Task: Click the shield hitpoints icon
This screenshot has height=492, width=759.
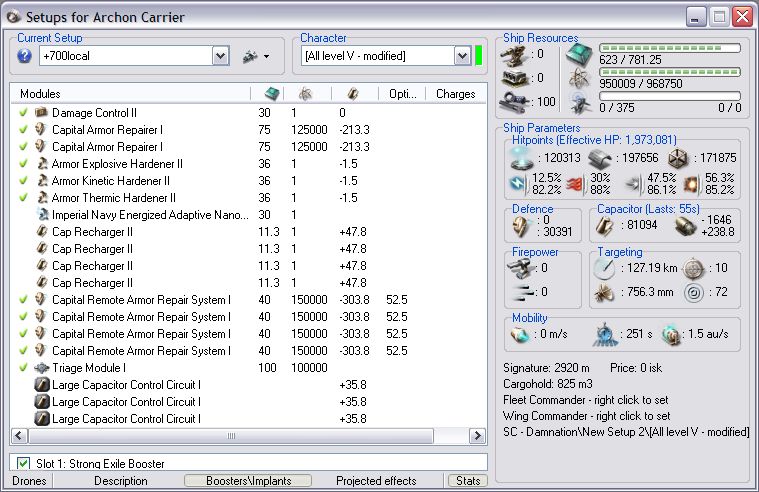Action: tap(521, 156)
